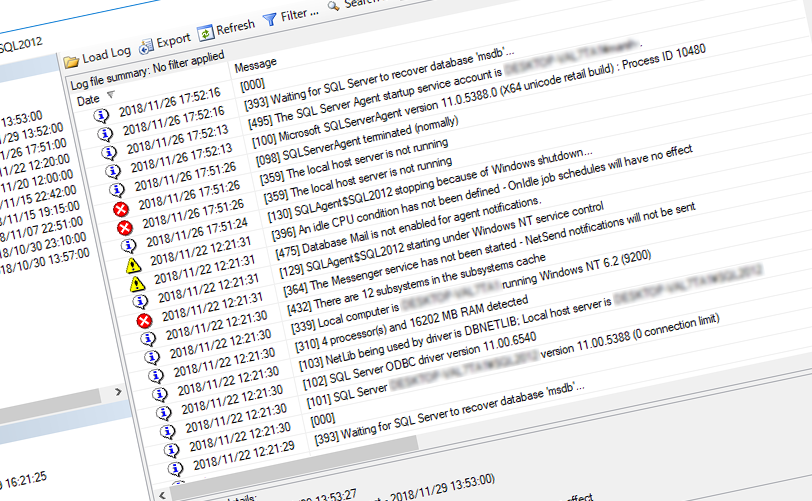Select error icon for [364] Messenger service row

point(144,321)
